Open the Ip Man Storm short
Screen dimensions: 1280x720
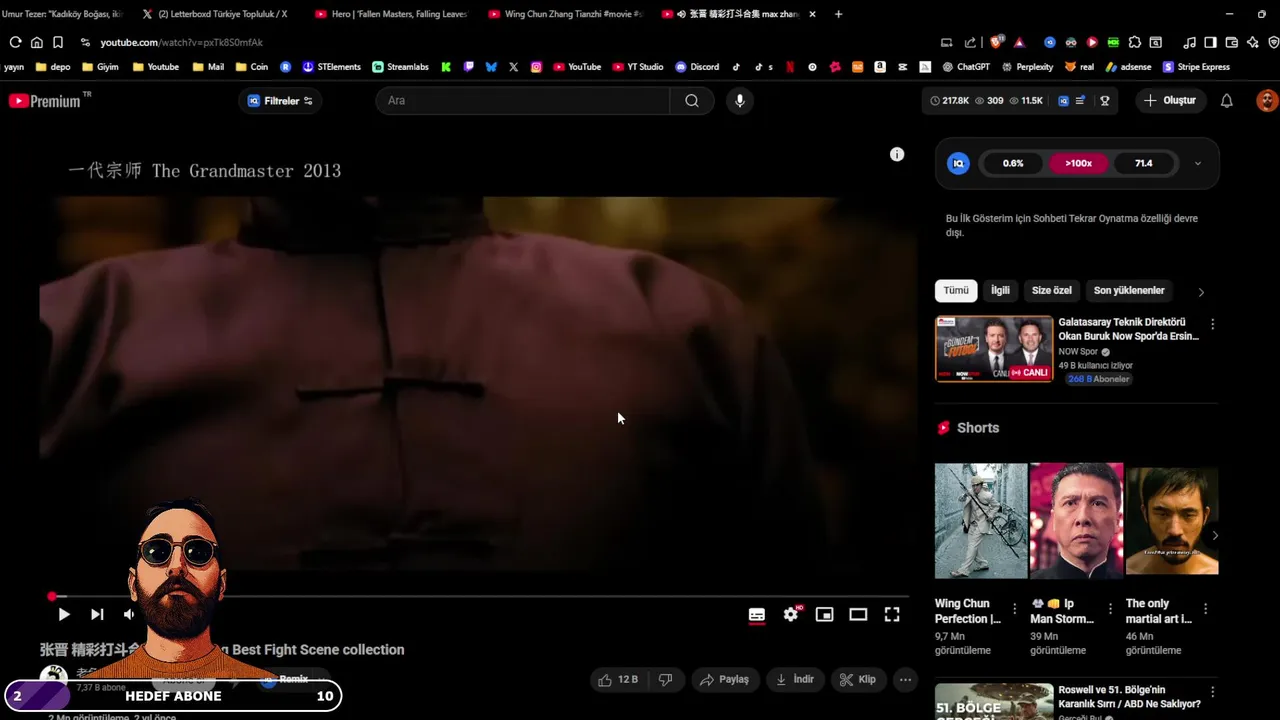[x=1076, y=520]
